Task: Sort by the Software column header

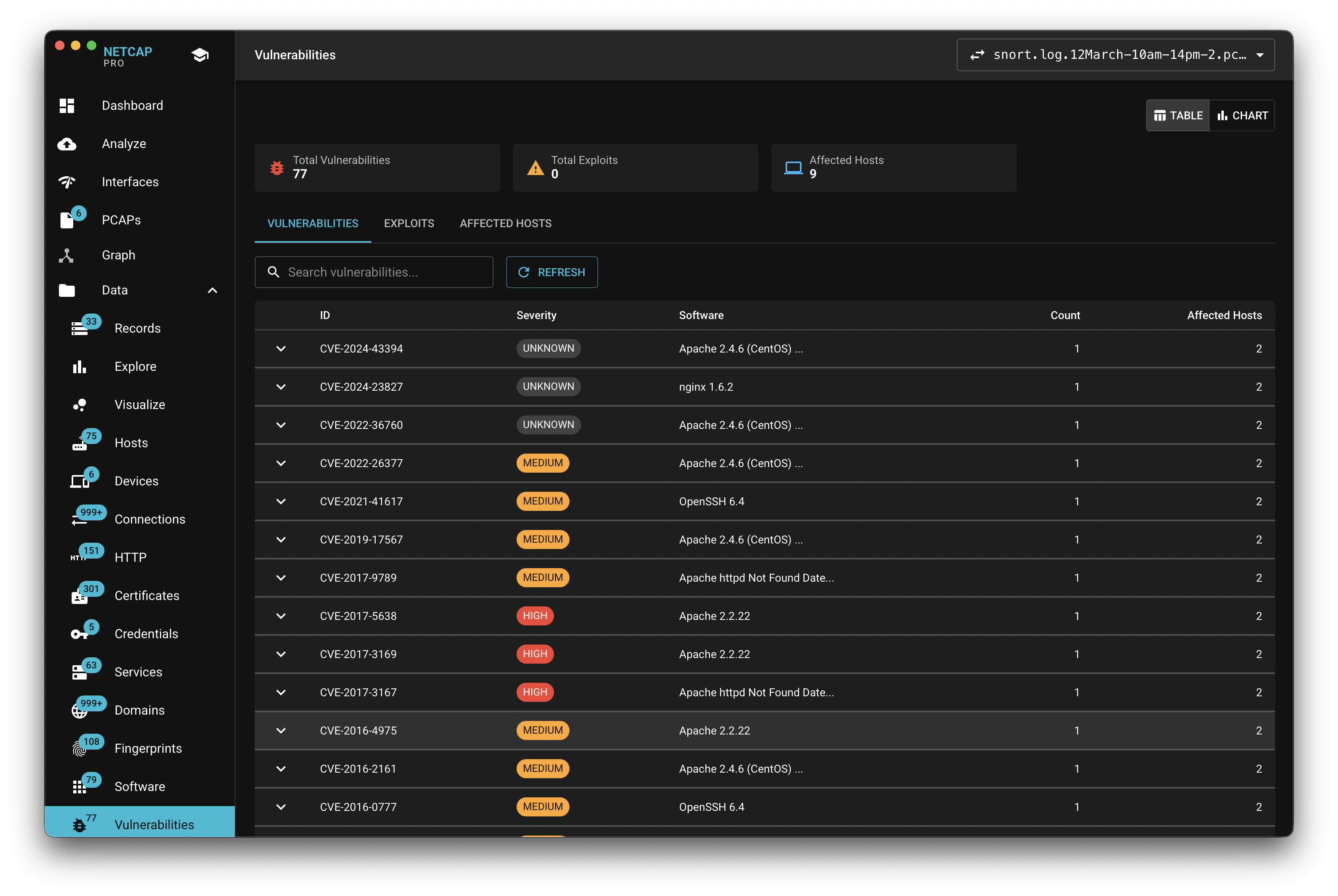Action: point(701,316)
